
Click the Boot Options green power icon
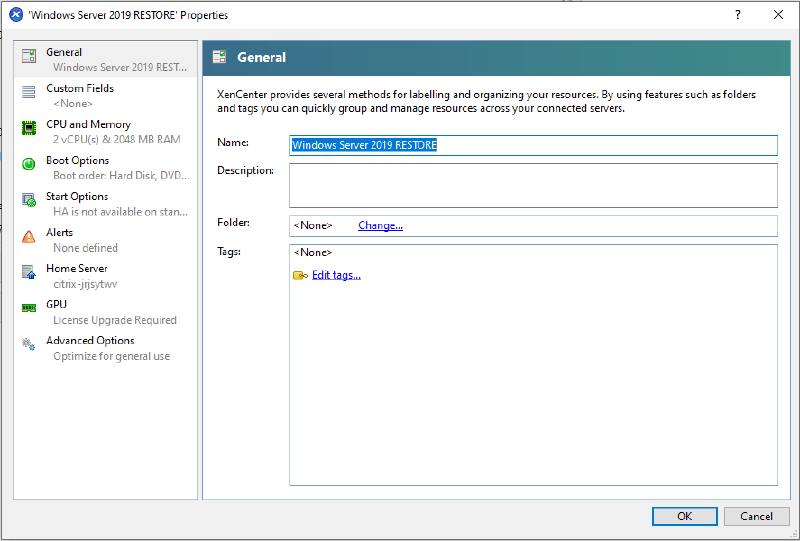(x=29, y=164)
